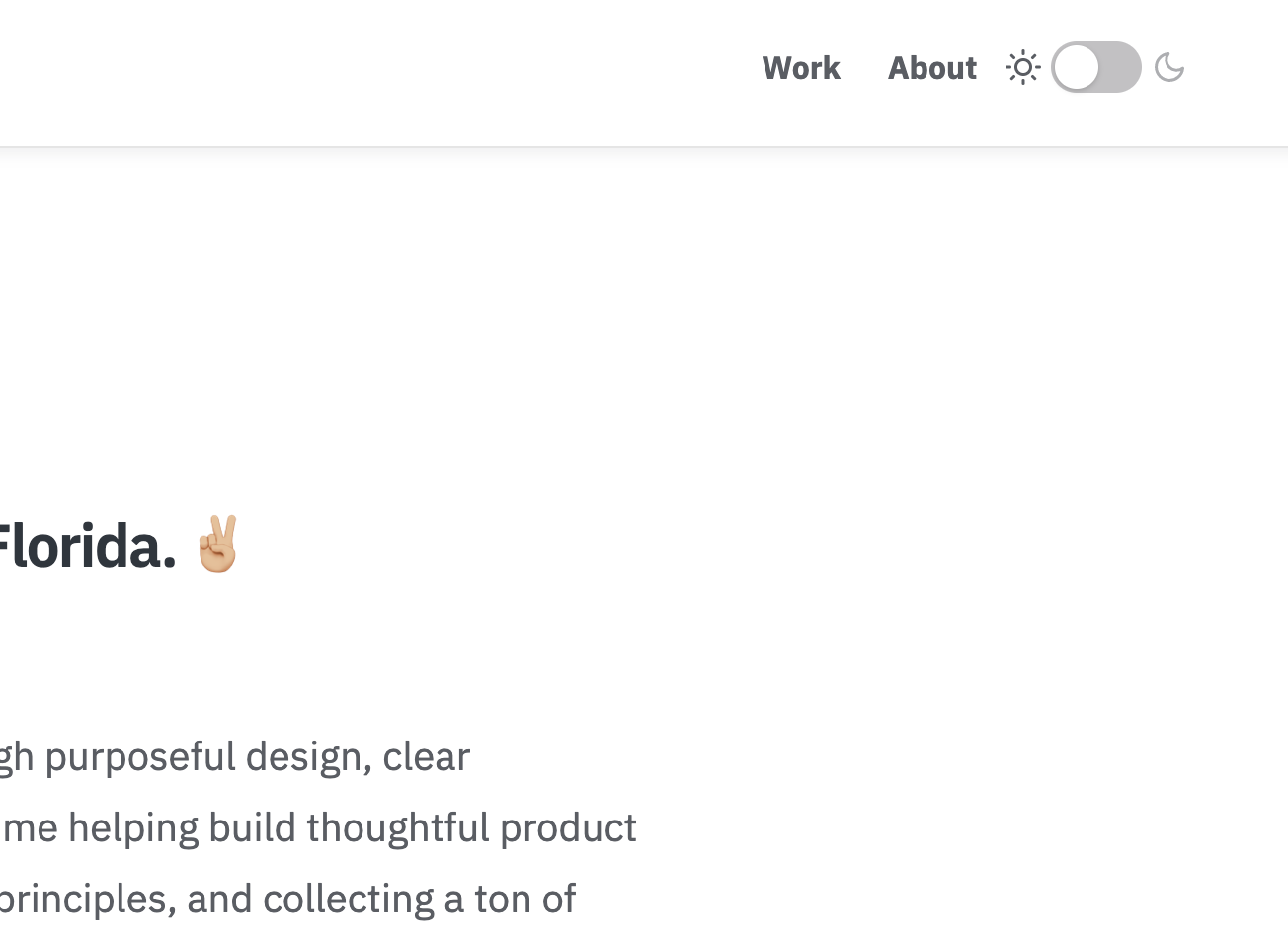Tap the sun icon left of the switch

tap(1023, 67)
